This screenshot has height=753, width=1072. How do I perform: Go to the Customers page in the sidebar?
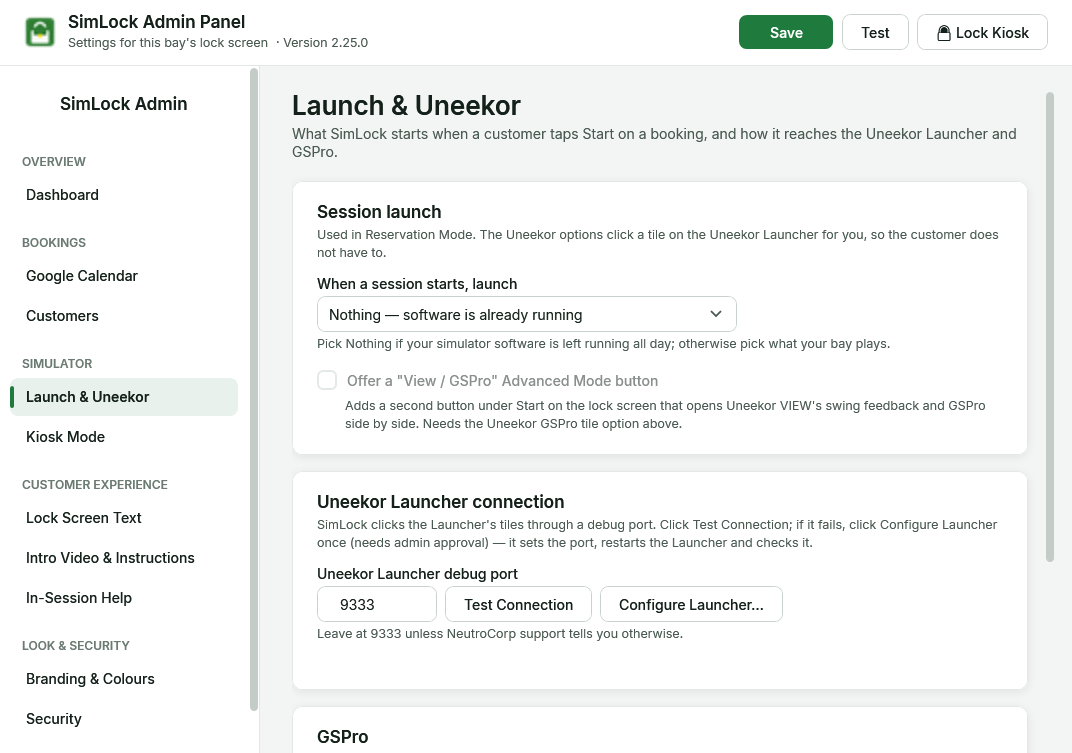[124, 316]
